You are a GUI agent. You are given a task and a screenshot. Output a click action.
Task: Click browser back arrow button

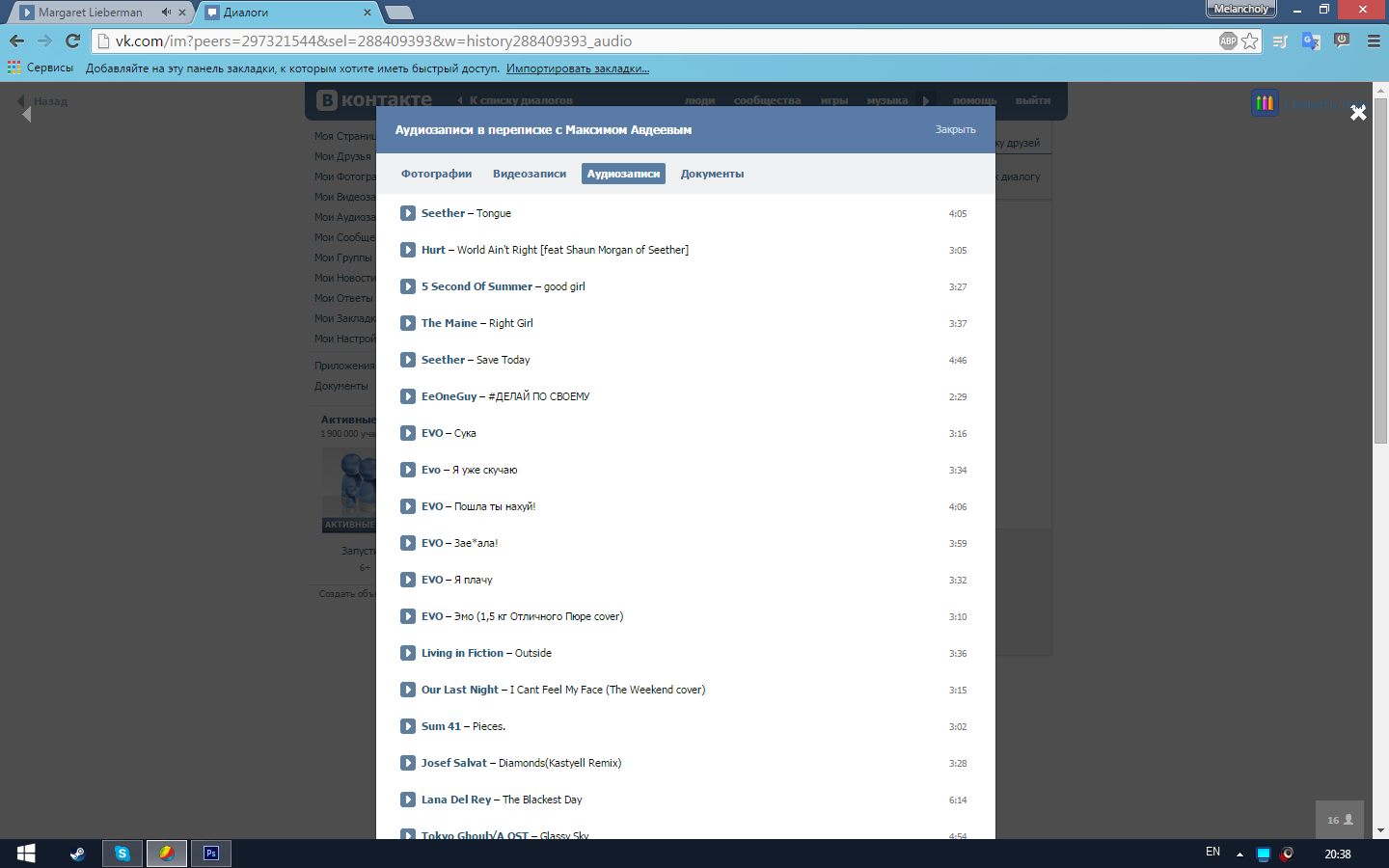(16, 41)
